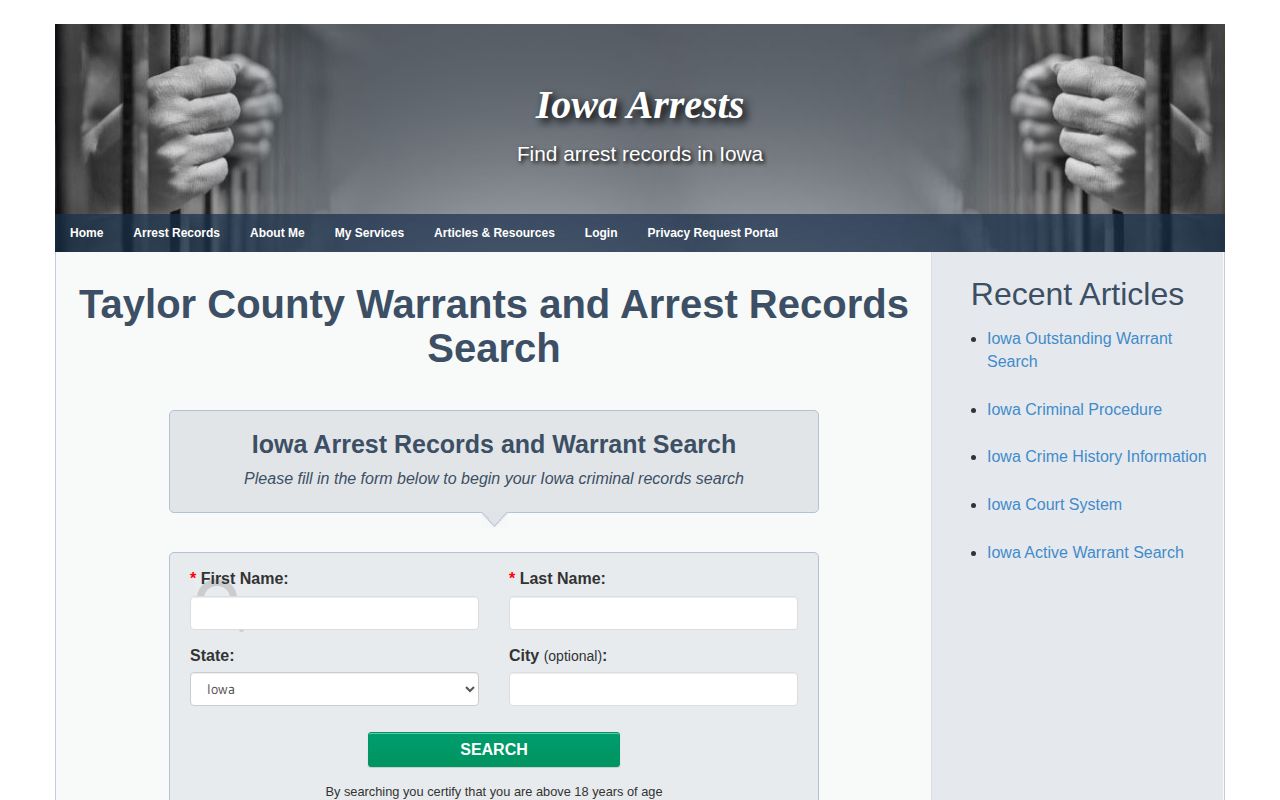
Task: Click the age certification notice text
Action: click(x=494, y=791)
